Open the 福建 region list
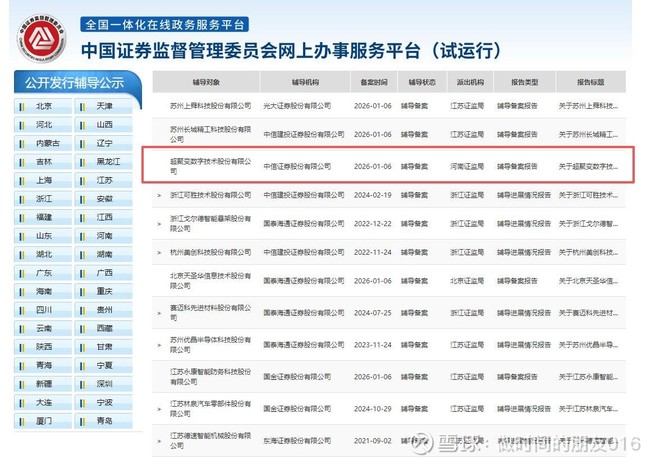 tap(43, 217)
